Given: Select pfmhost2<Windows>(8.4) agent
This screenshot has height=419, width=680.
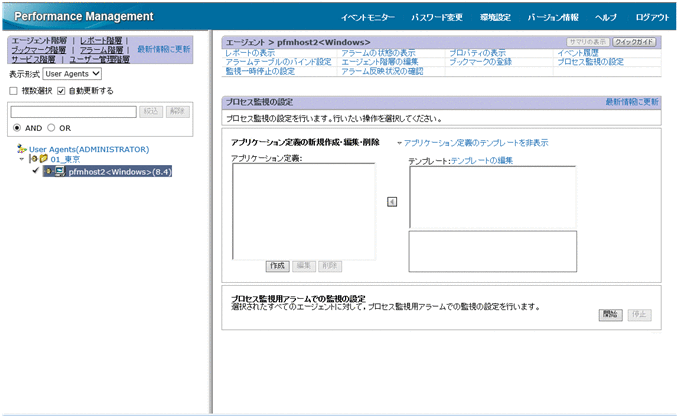Looking at the screenshot, I should (120, 172).
